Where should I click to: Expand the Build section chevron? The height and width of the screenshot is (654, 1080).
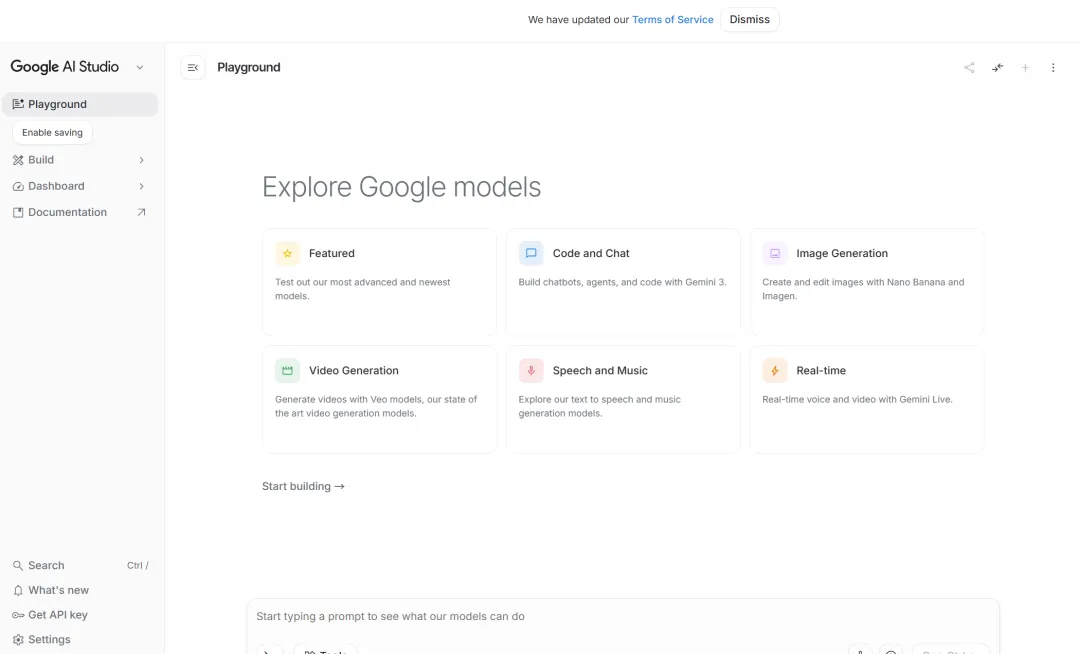141,160
